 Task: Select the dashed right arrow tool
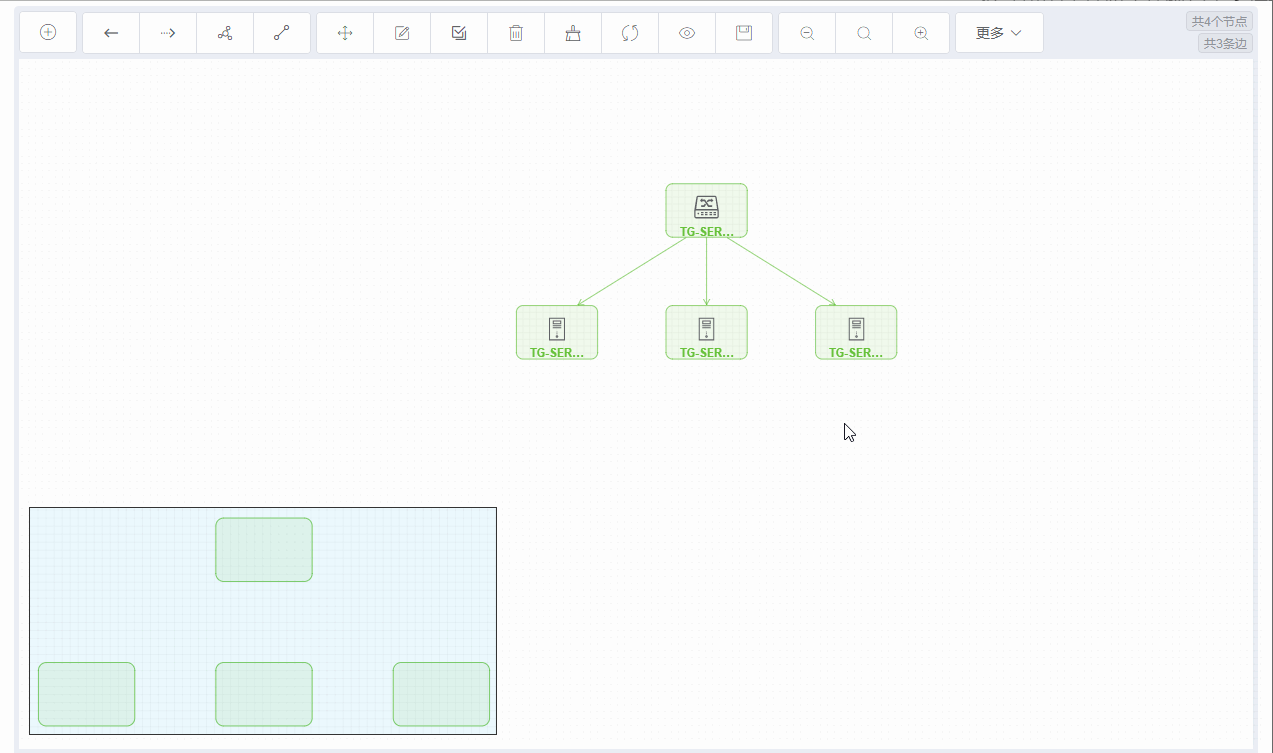168,33
